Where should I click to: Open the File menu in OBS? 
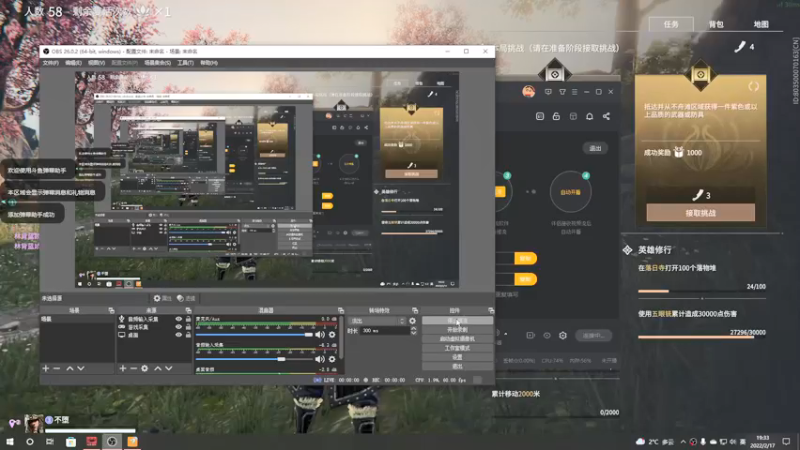[51, 63]
